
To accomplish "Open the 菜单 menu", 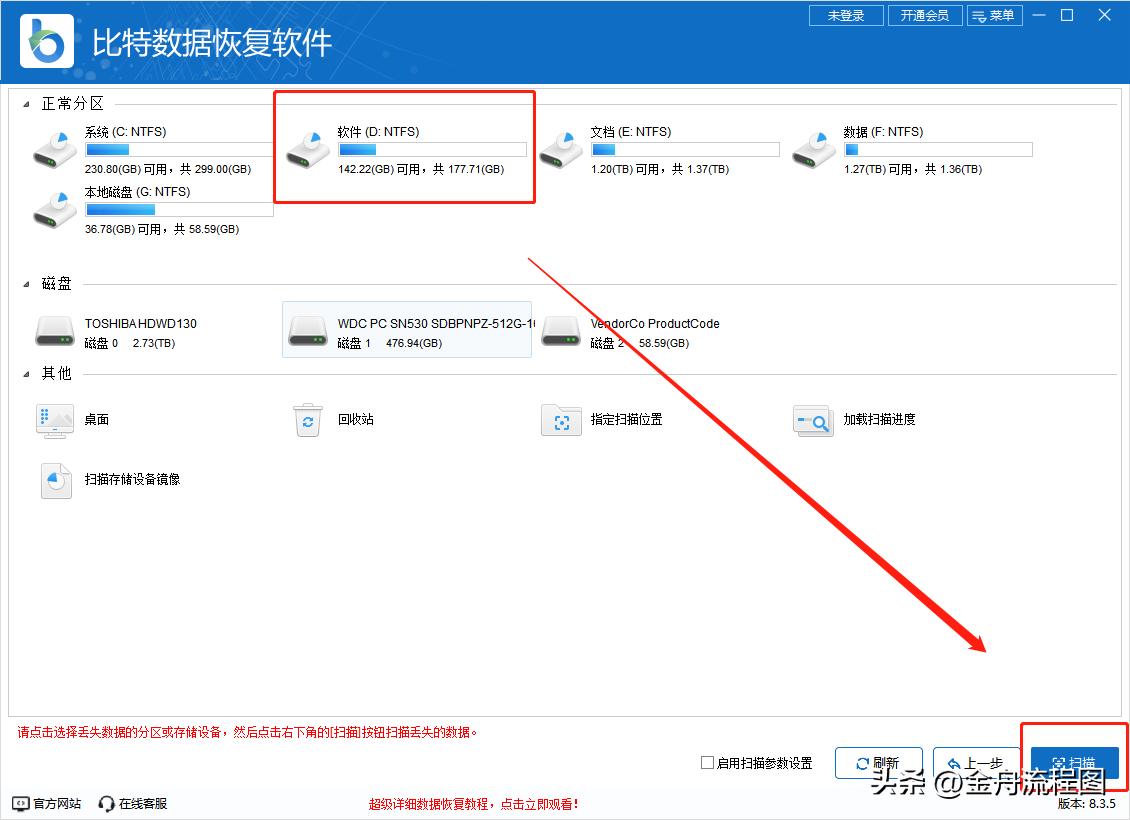I will 995,15.
